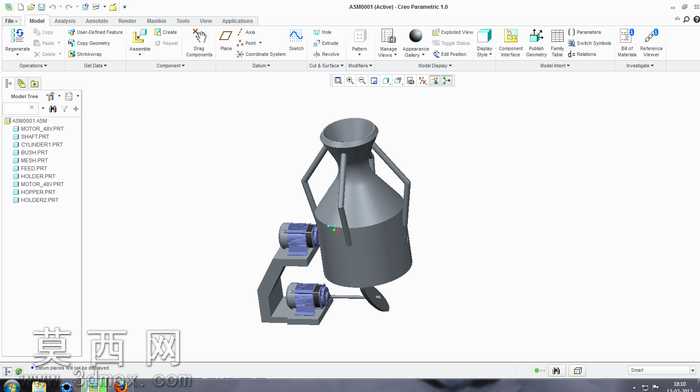Toggle navigator panel display at bottom left

point(8,371)
